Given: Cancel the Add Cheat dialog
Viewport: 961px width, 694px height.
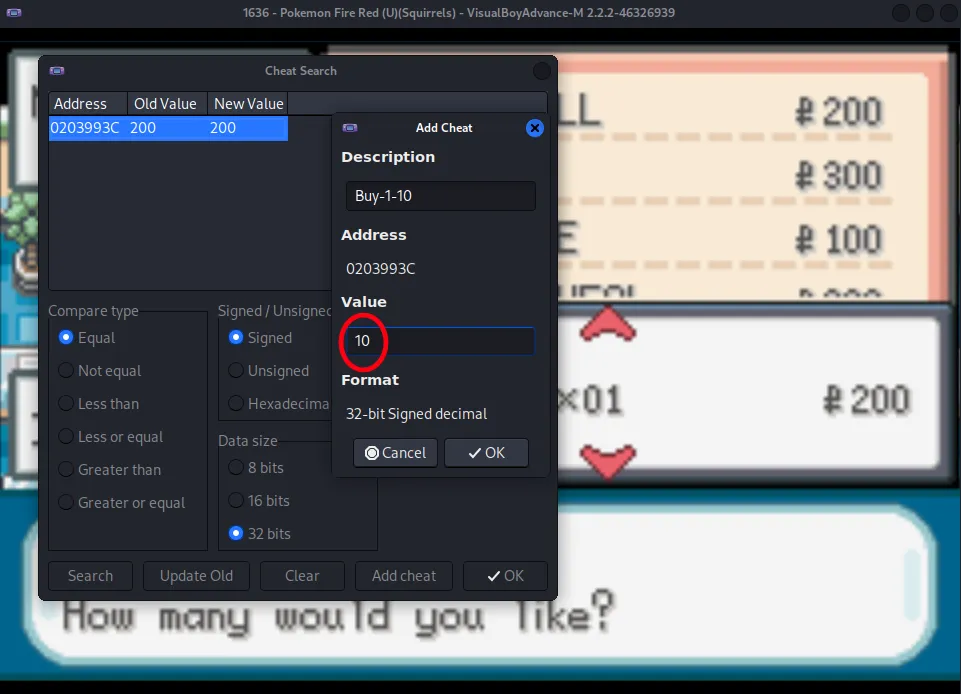Looking at the screenshot, I should tap(396, 453).
